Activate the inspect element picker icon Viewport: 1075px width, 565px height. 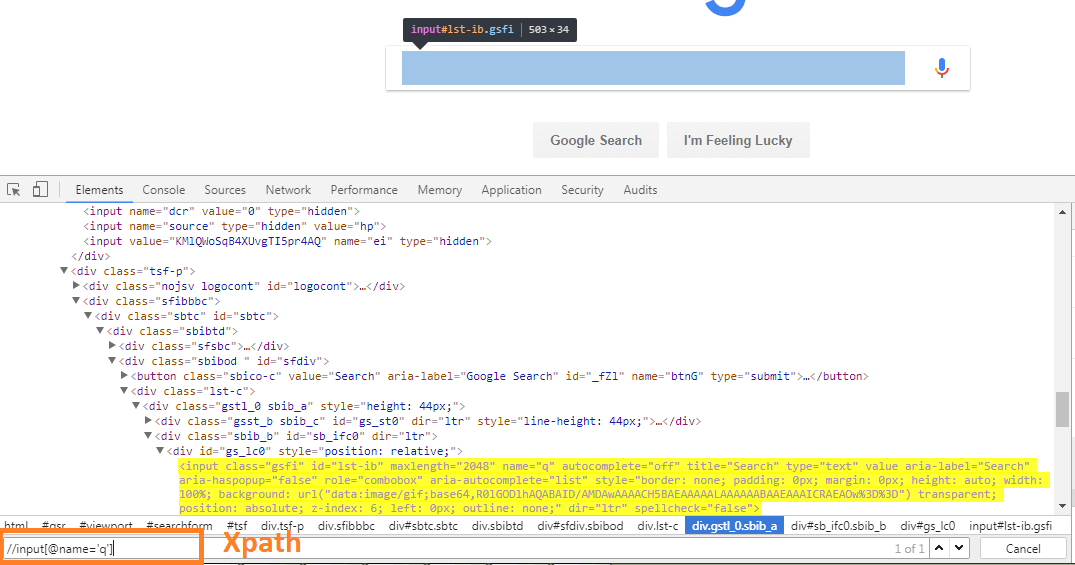coord(14,189)
